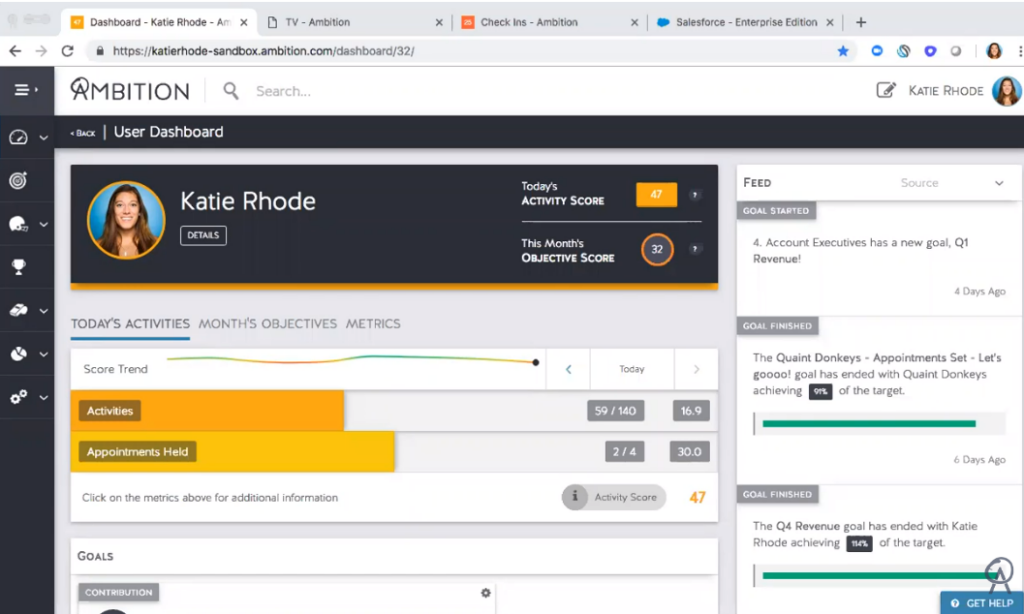
Task: Go back in browser history
Action: click(x=15, y=51)
